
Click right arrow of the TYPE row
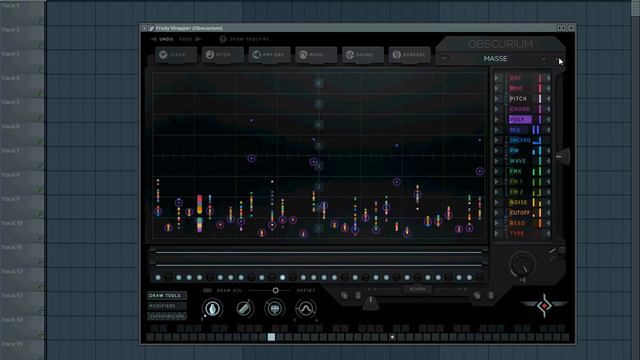(x=548, y=233)
